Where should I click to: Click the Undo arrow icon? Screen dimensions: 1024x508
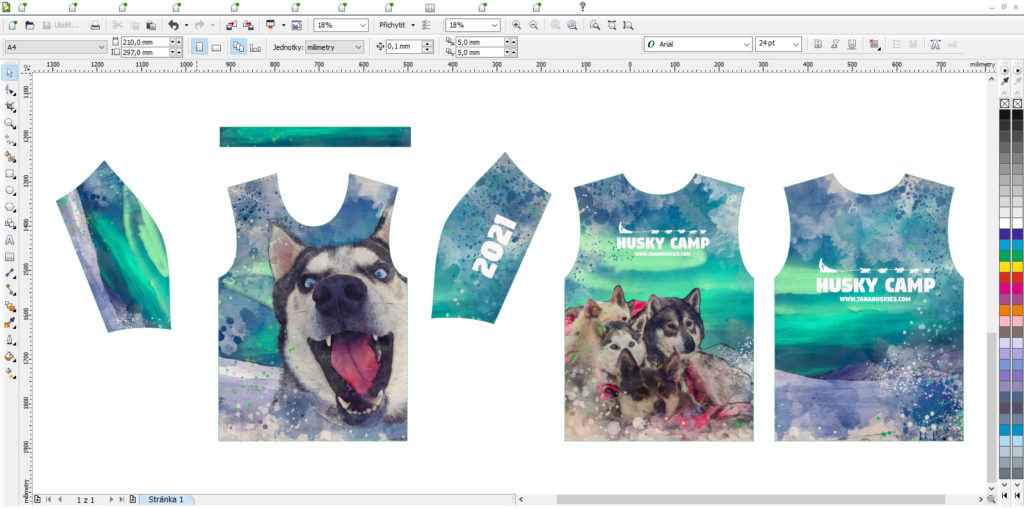click(x=173, y=25)
